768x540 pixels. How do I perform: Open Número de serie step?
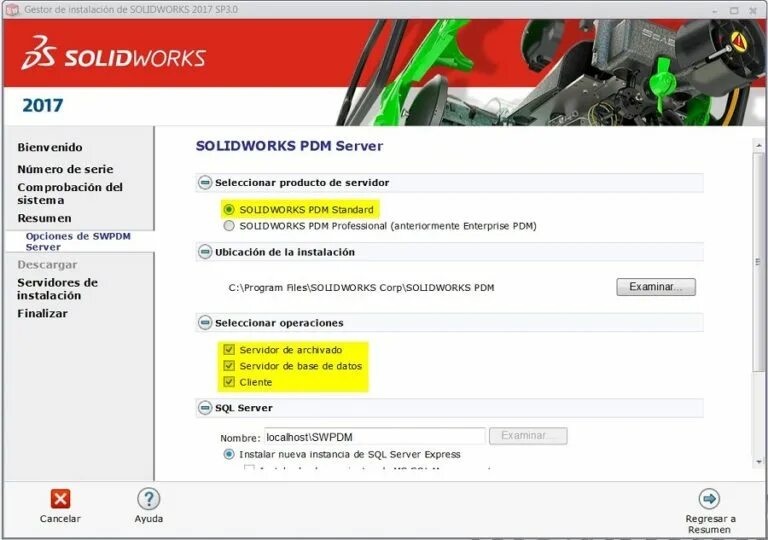coord(65,169)
